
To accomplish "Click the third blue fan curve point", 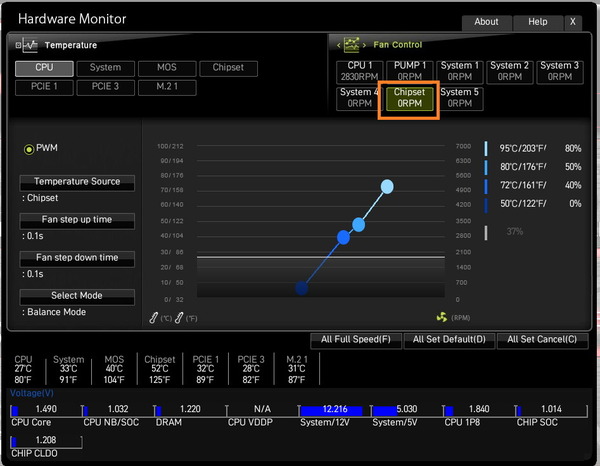I will click(x=343, y=237).
